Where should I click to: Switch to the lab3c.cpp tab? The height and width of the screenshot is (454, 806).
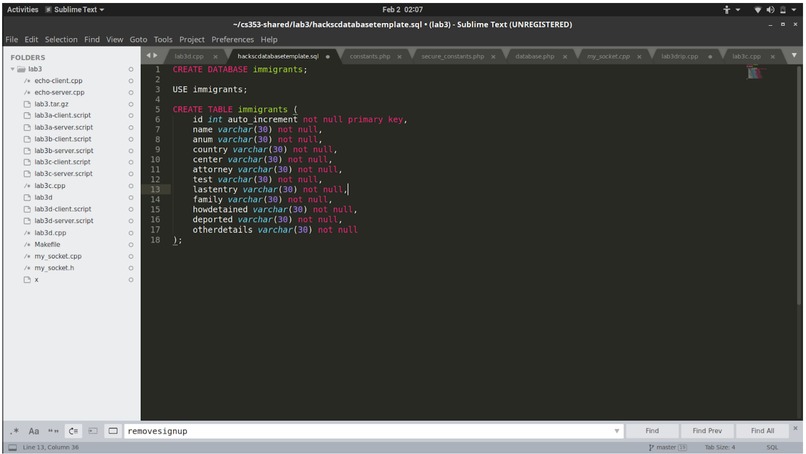tap(746, 57)
